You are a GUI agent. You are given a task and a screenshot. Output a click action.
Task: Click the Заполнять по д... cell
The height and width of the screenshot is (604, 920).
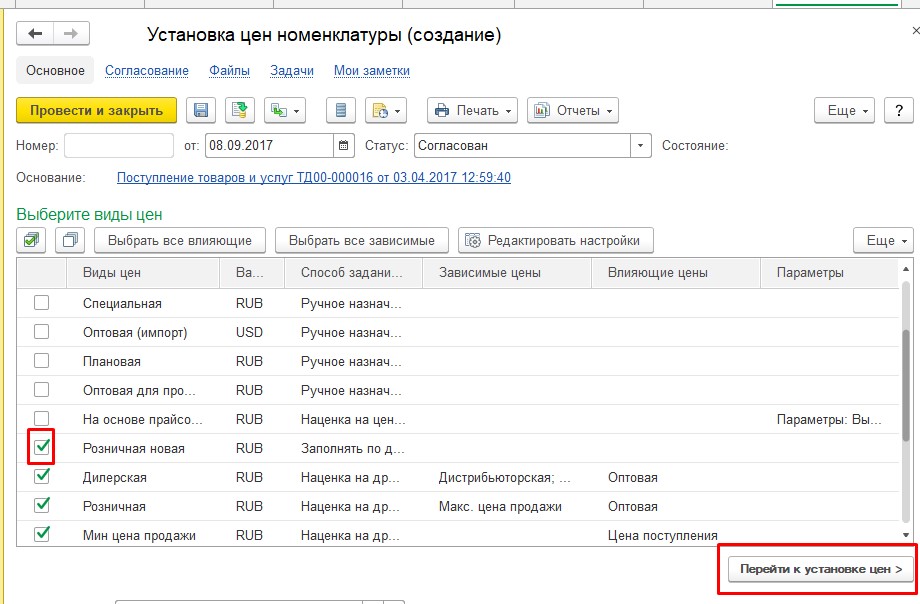pyautogui.click(x=353, y=448)
